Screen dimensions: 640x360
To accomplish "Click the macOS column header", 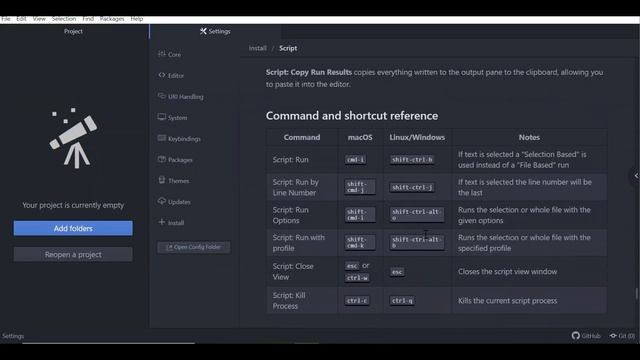I will 360,138.
